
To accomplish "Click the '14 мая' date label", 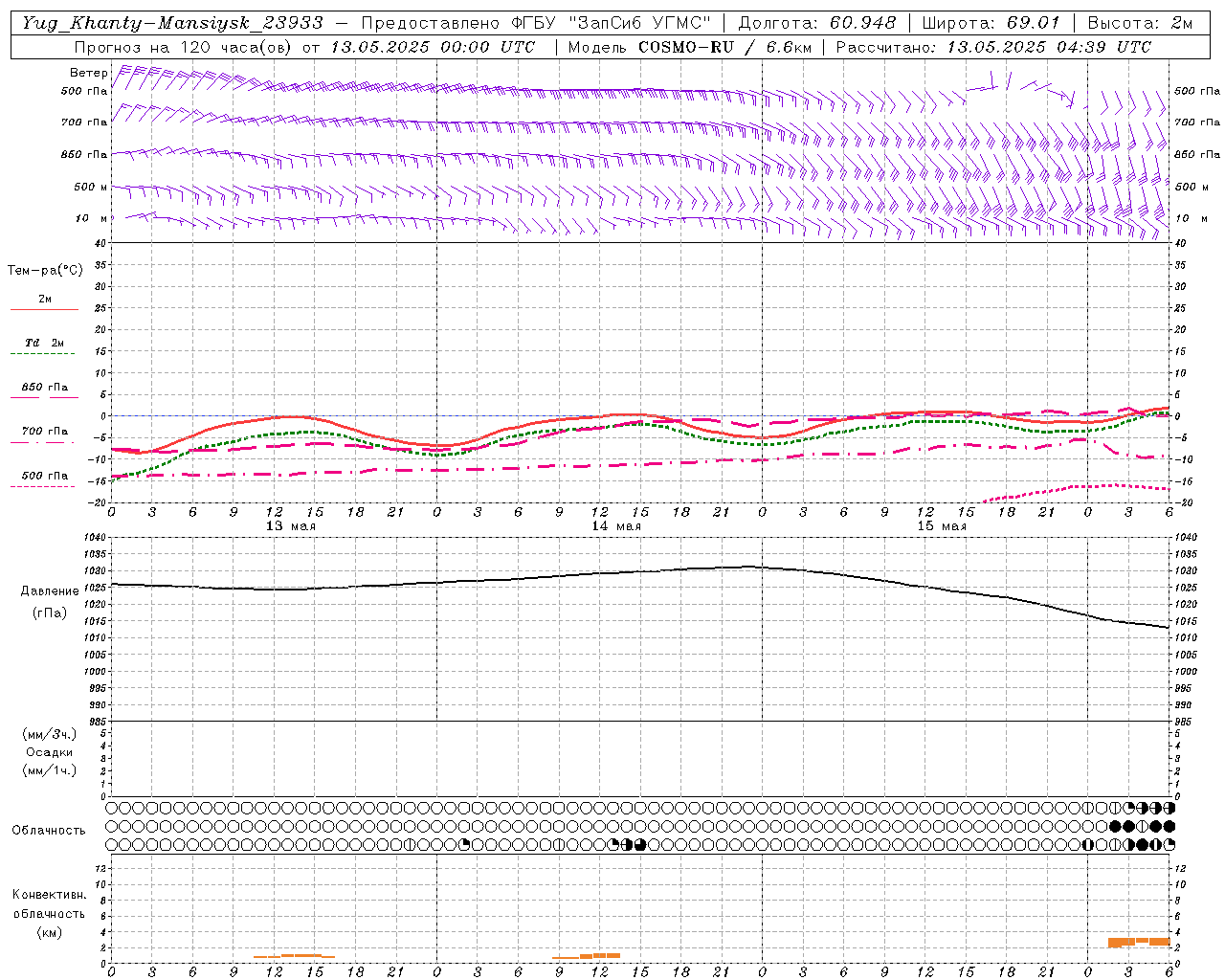I will (x=615, y=525).
